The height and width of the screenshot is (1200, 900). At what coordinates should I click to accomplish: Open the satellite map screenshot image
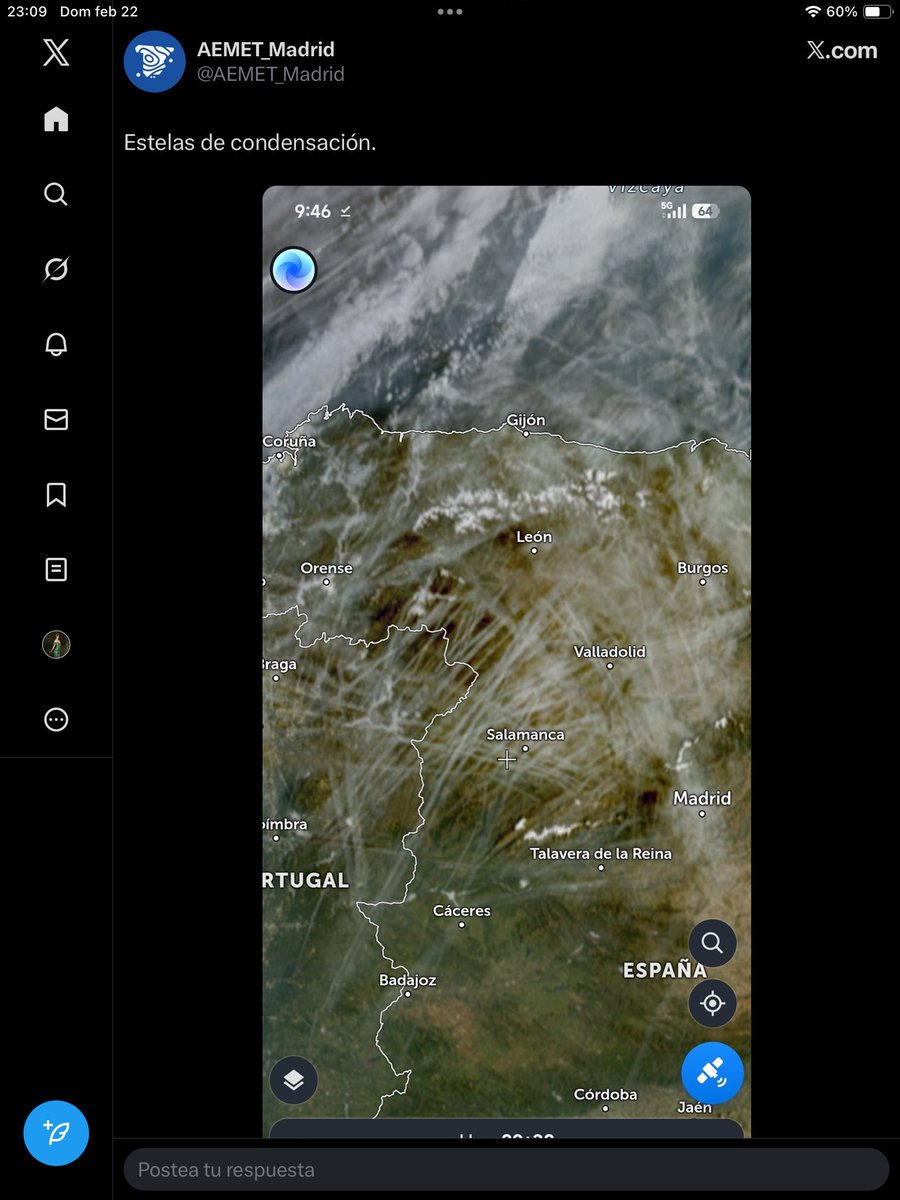(506, 661)
